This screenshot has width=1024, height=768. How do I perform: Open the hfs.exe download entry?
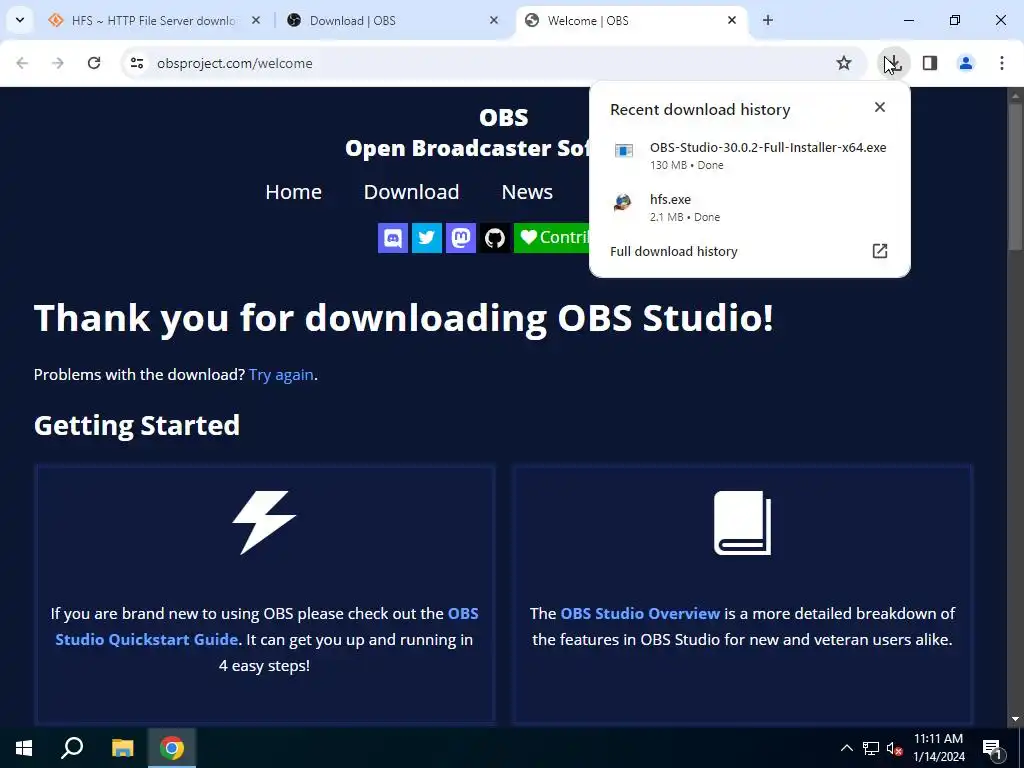click(750, 208)
